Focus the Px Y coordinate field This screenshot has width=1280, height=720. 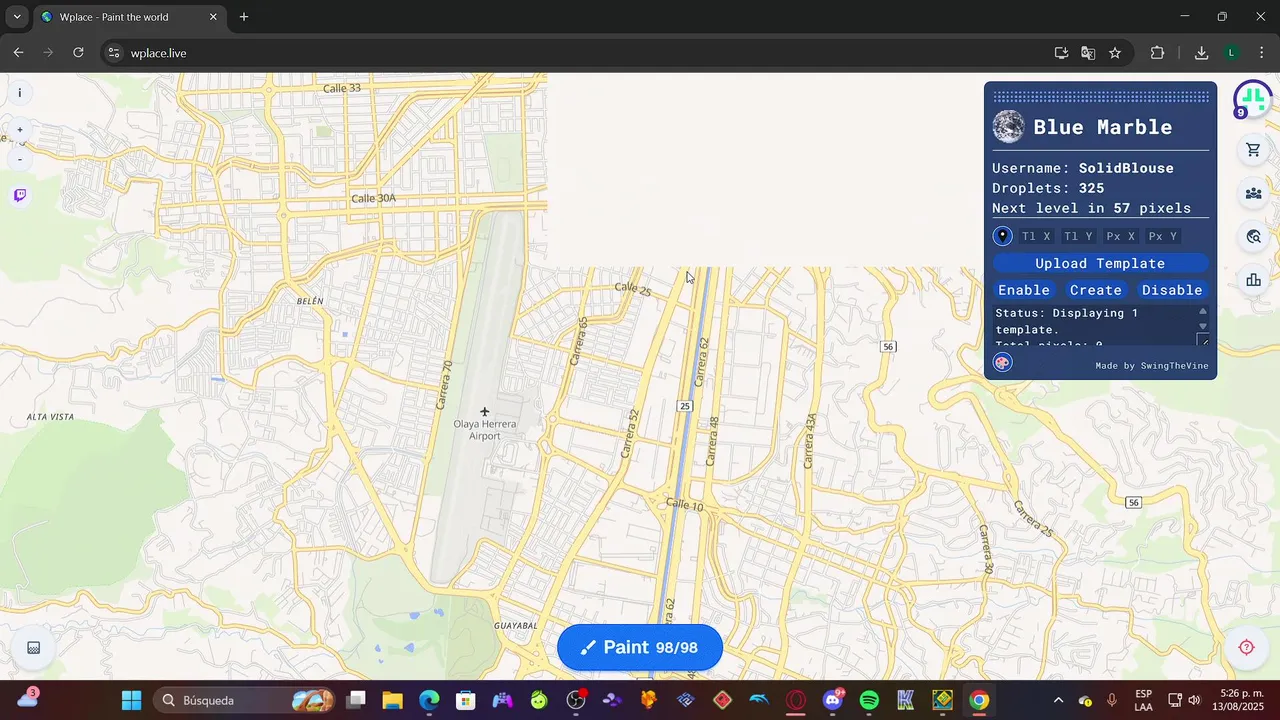(1163, 236)
